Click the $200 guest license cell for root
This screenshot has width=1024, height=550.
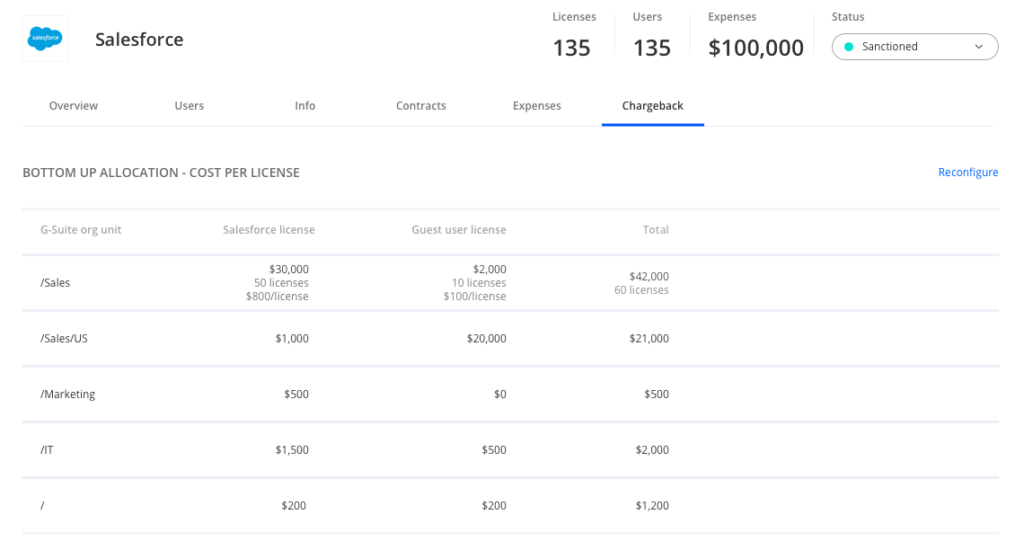pos(494,505)
